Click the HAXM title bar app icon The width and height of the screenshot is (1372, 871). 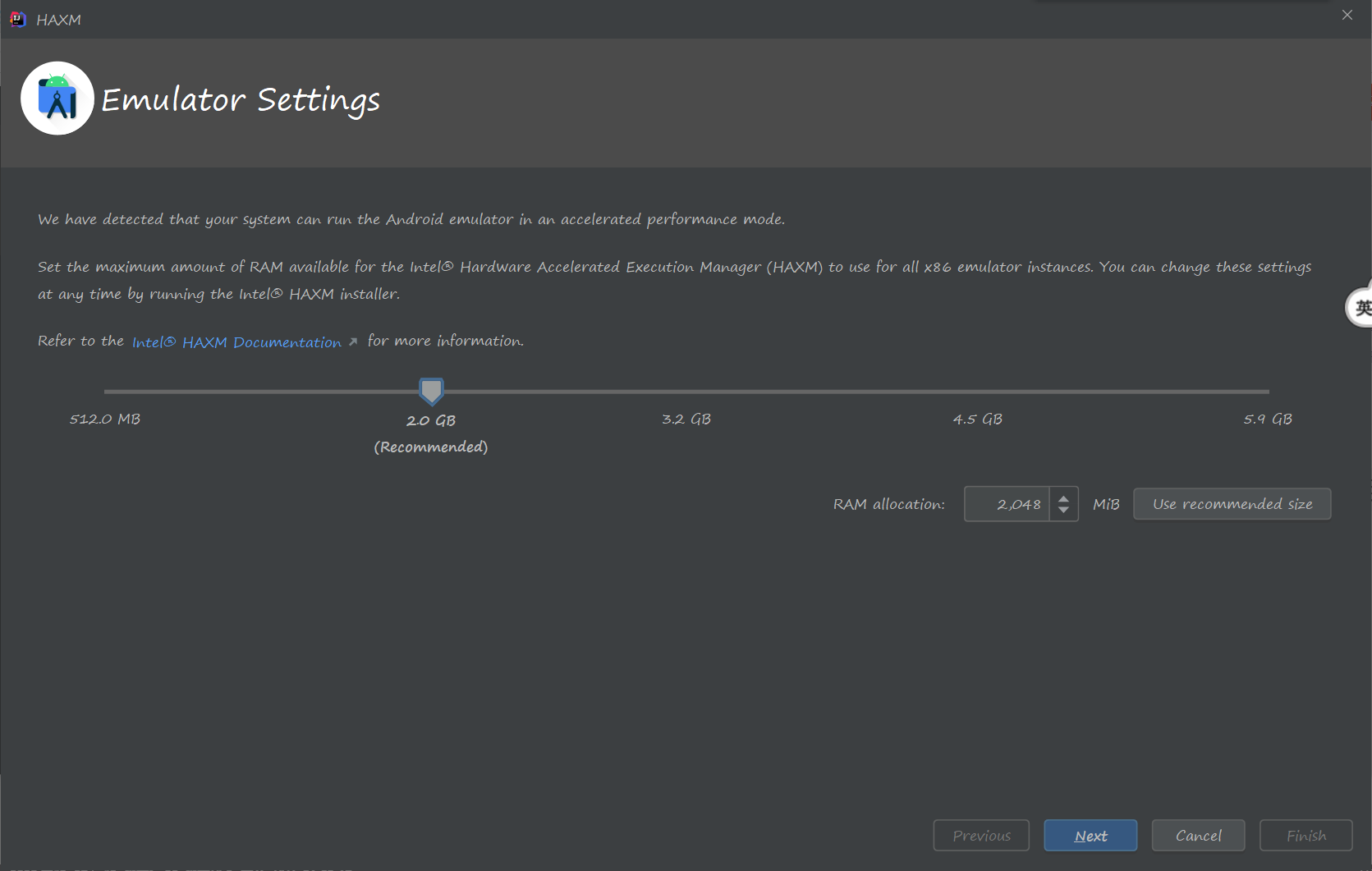point(17,19)
